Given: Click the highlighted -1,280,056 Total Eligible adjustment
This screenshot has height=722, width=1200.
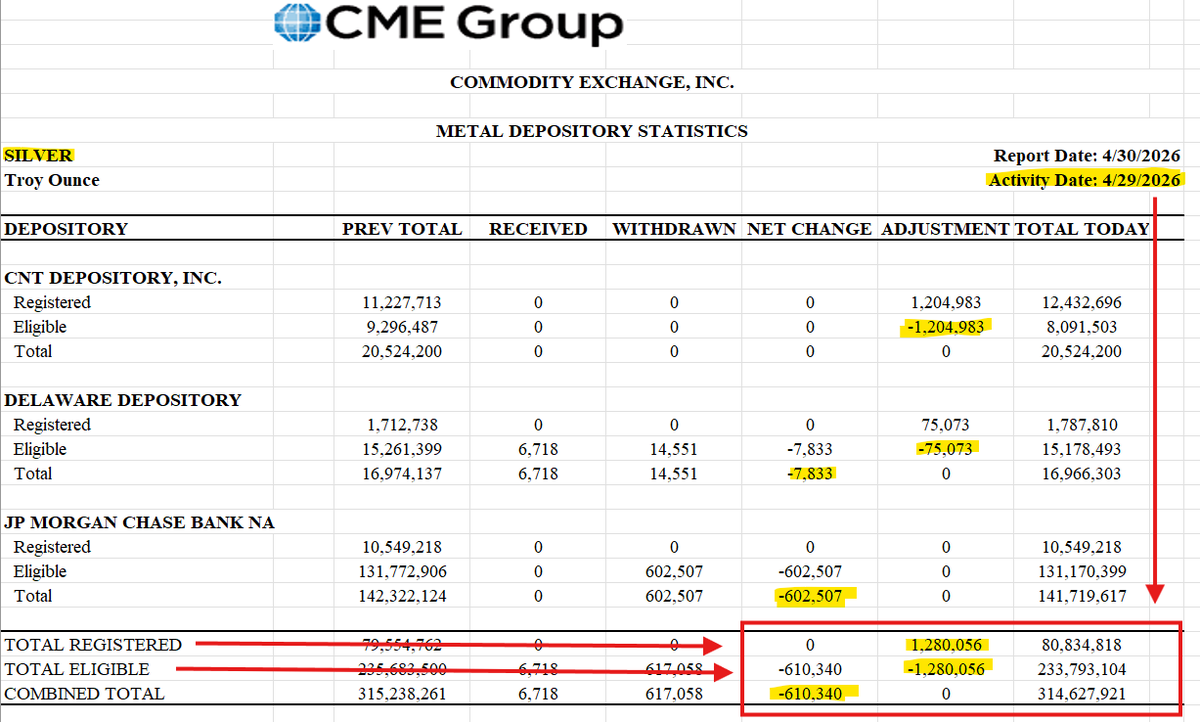Looking at the screenshot, I should point(945,669).
